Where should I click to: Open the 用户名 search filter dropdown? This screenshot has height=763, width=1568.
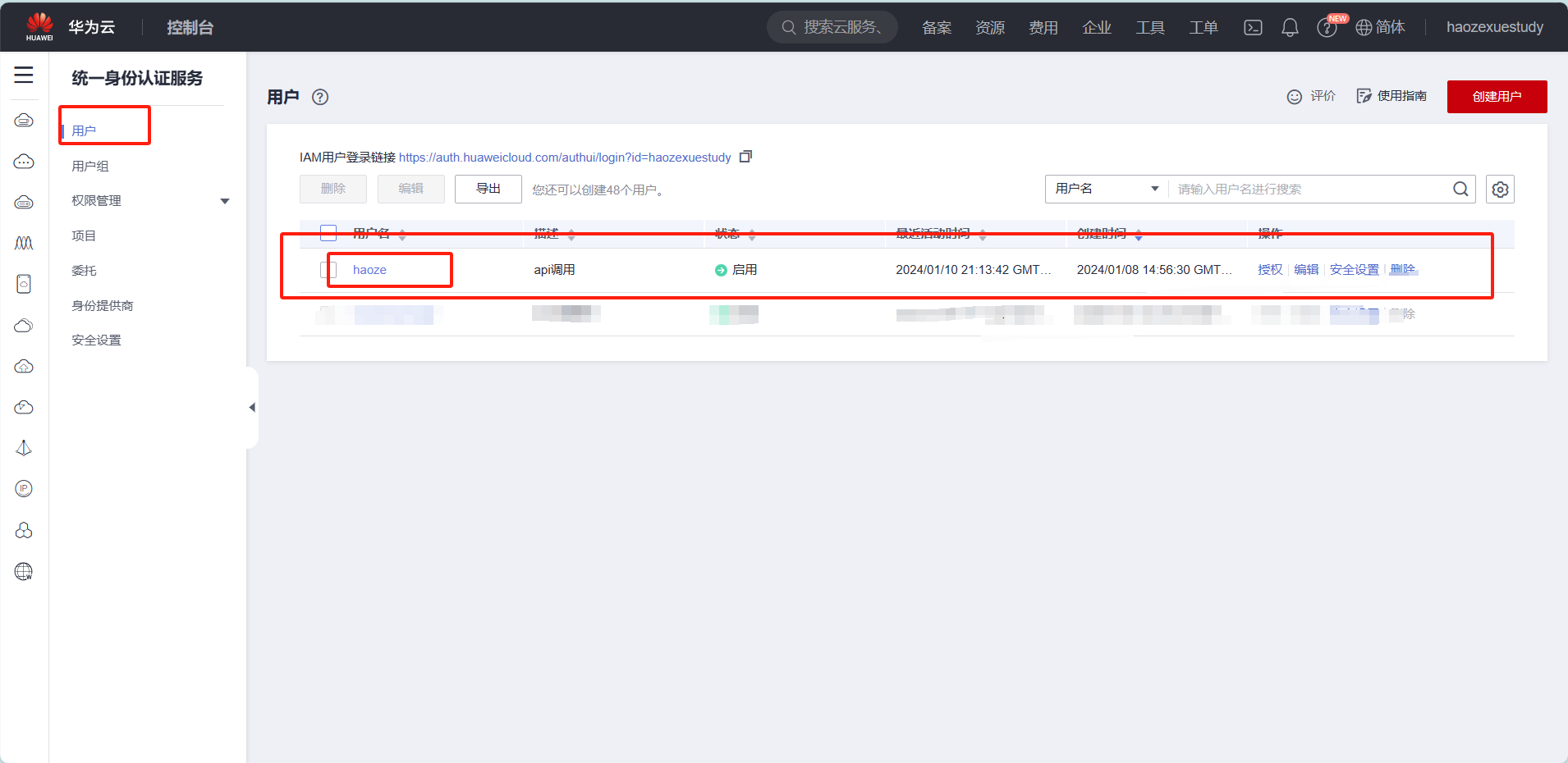pos(1107,189)
